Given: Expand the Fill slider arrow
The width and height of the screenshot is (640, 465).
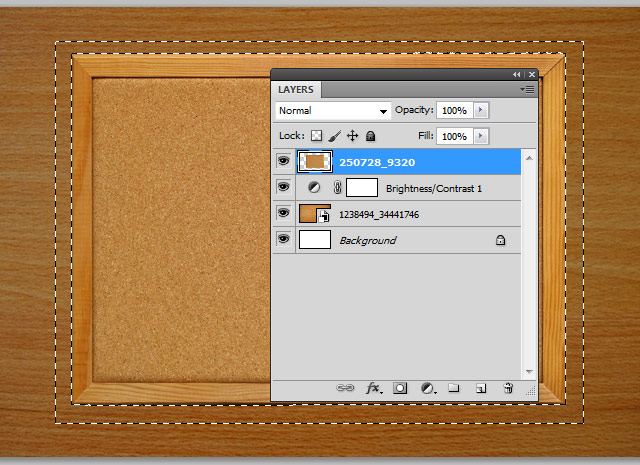Looking at the screenshot, I should [482, 135].
